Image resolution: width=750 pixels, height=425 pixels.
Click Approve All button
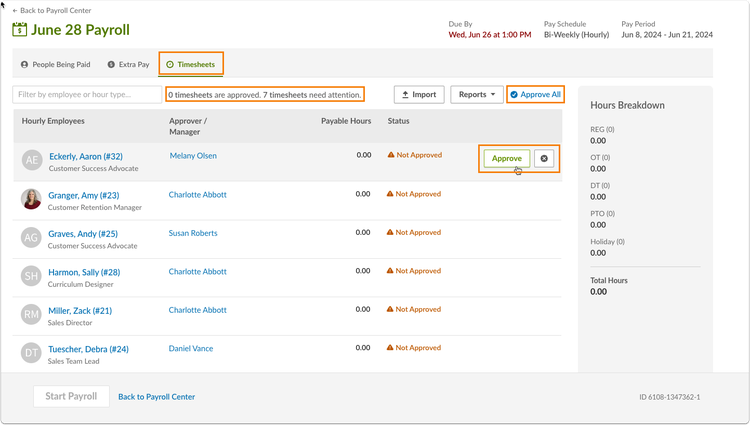point(535,95)
